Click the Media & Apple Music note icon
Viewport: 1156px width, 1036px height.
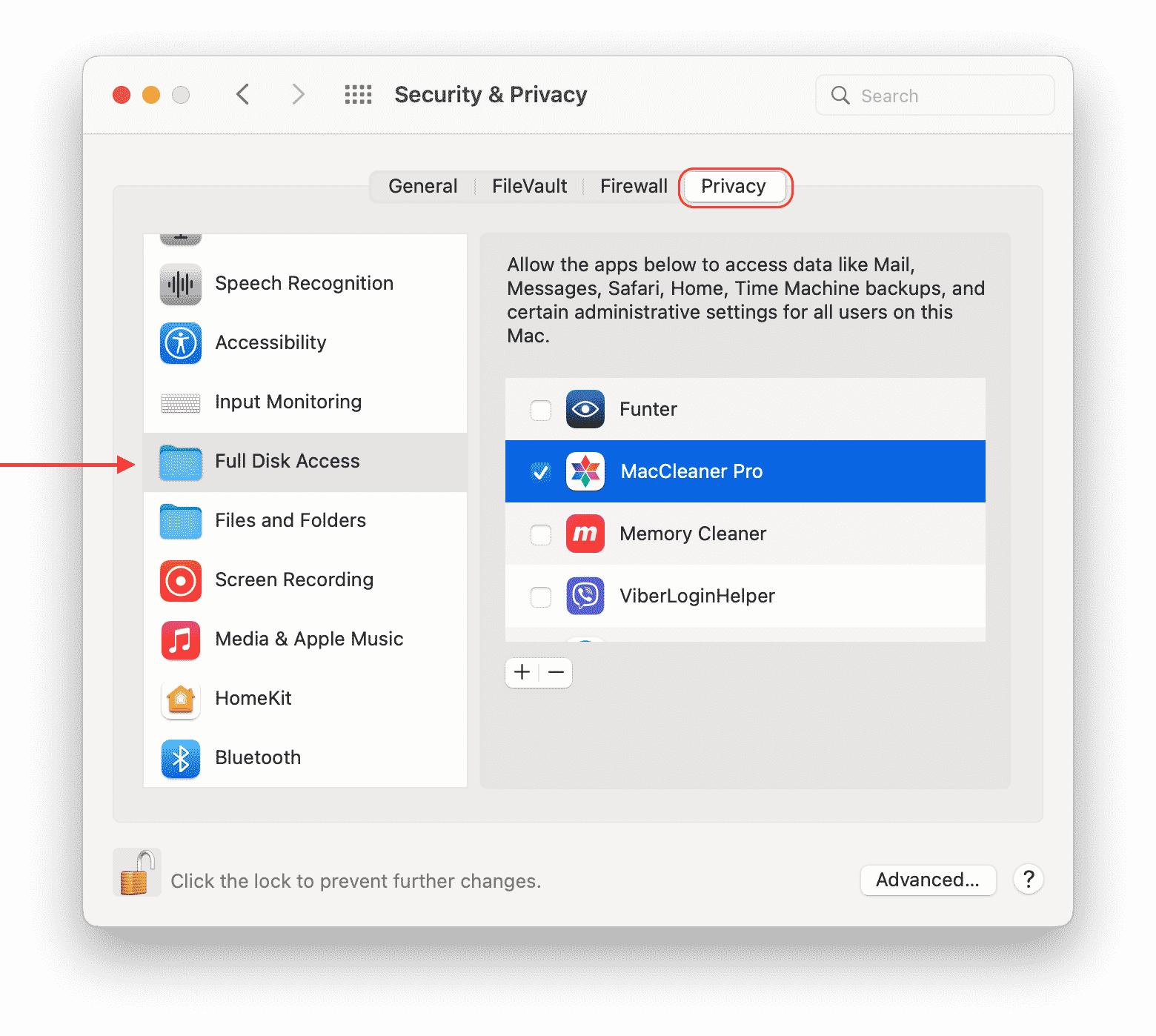[181, 640]
